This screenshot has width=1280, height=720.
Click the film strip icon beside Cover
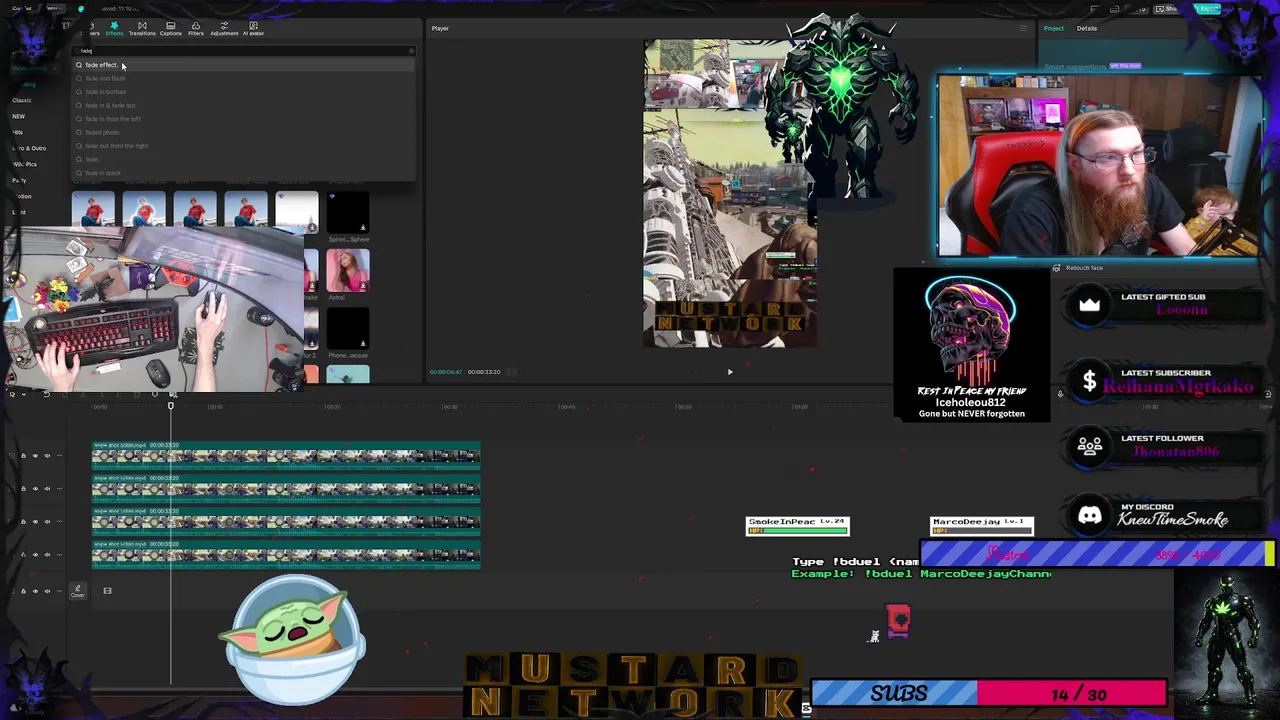pyautogui.click(x=107, y=591)
